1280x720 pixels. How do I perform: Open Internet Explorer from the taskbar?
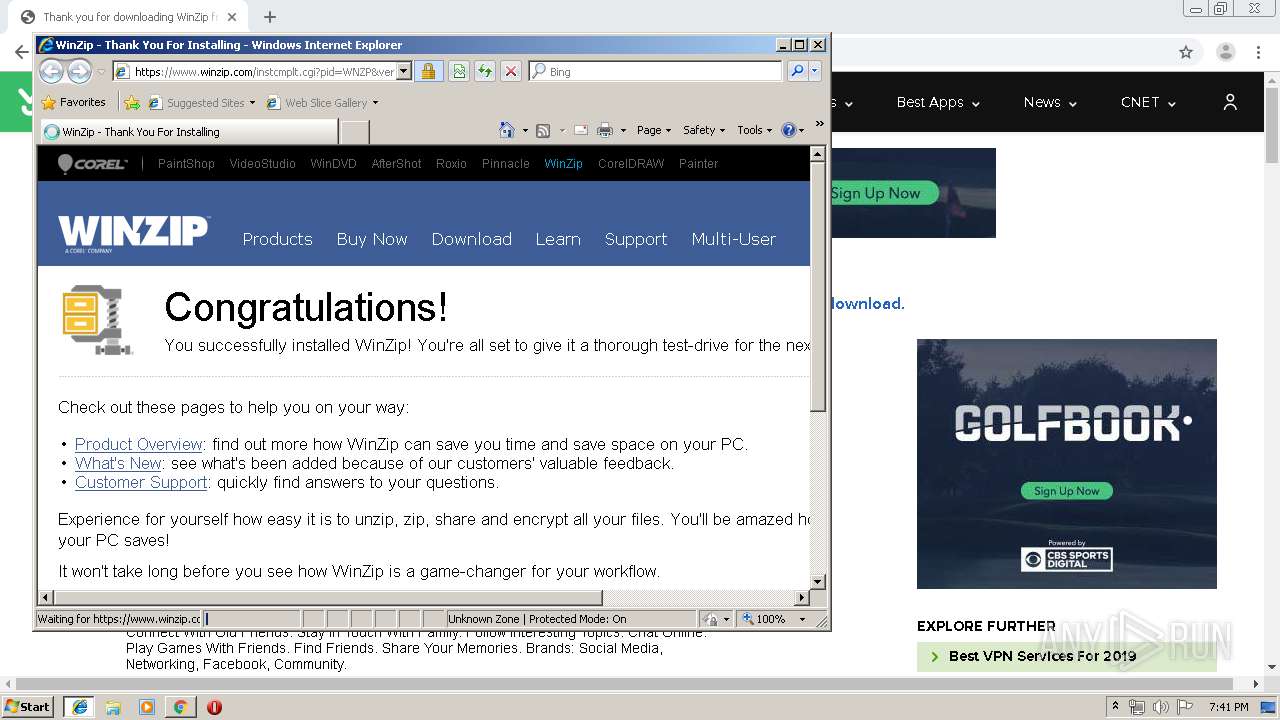[x=79, y=707]
